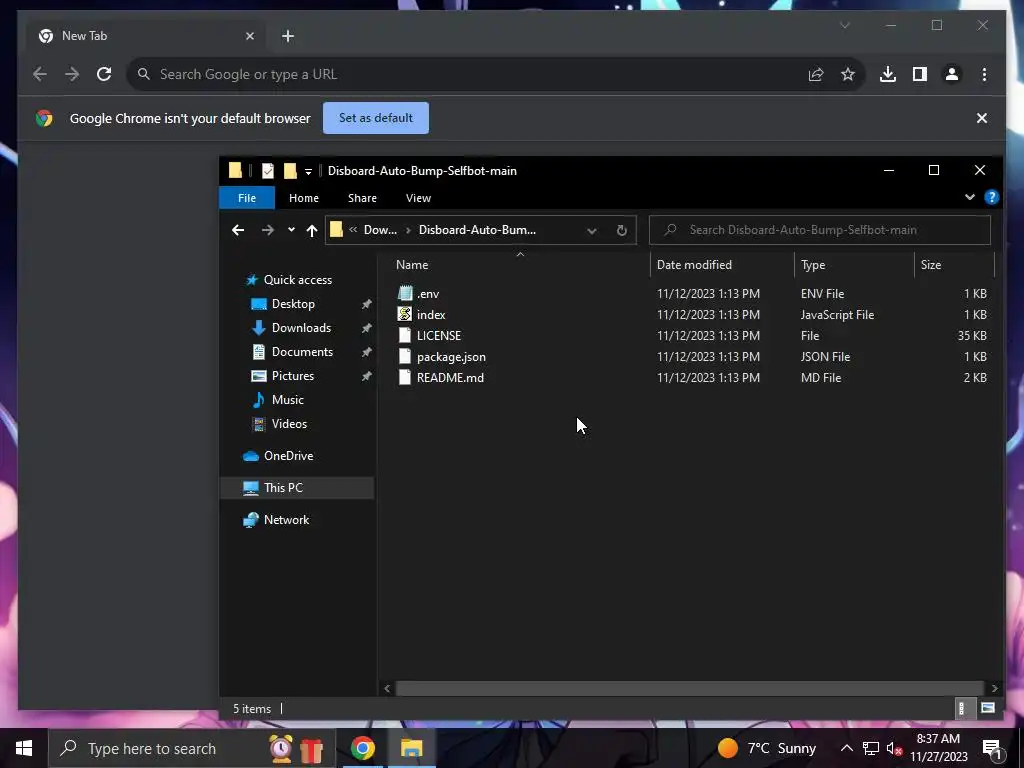This screenshot has width=1024, height=768.
Task: Switch to the View ribbon tab
Action: 418,198
